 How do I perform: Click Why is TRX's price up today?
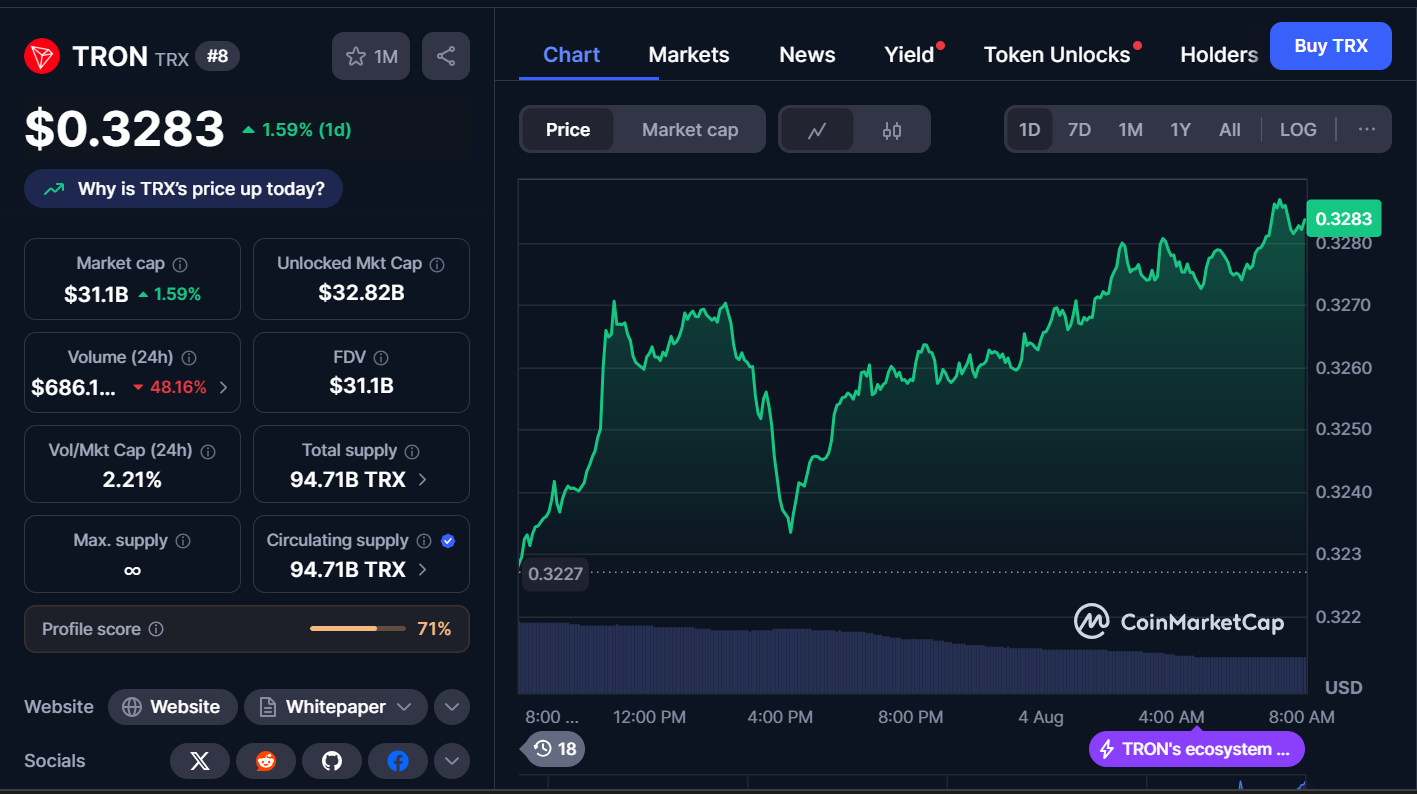coord(184,189)
